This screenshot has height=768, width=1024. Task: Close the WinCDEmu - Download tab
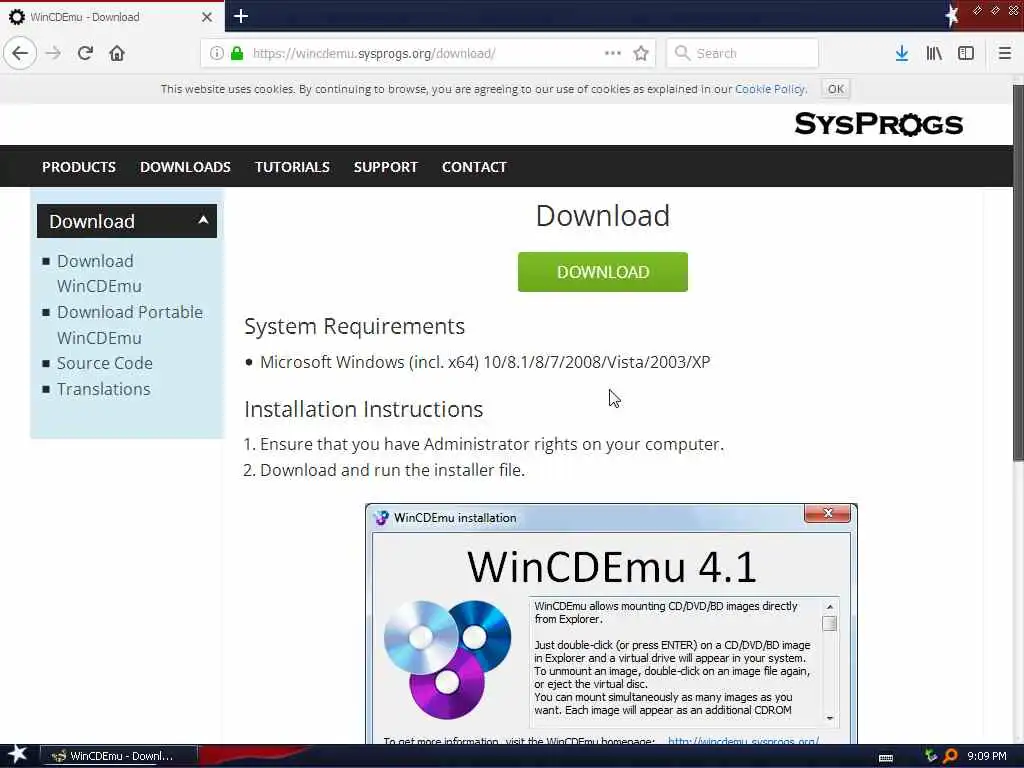click(207, 17)
